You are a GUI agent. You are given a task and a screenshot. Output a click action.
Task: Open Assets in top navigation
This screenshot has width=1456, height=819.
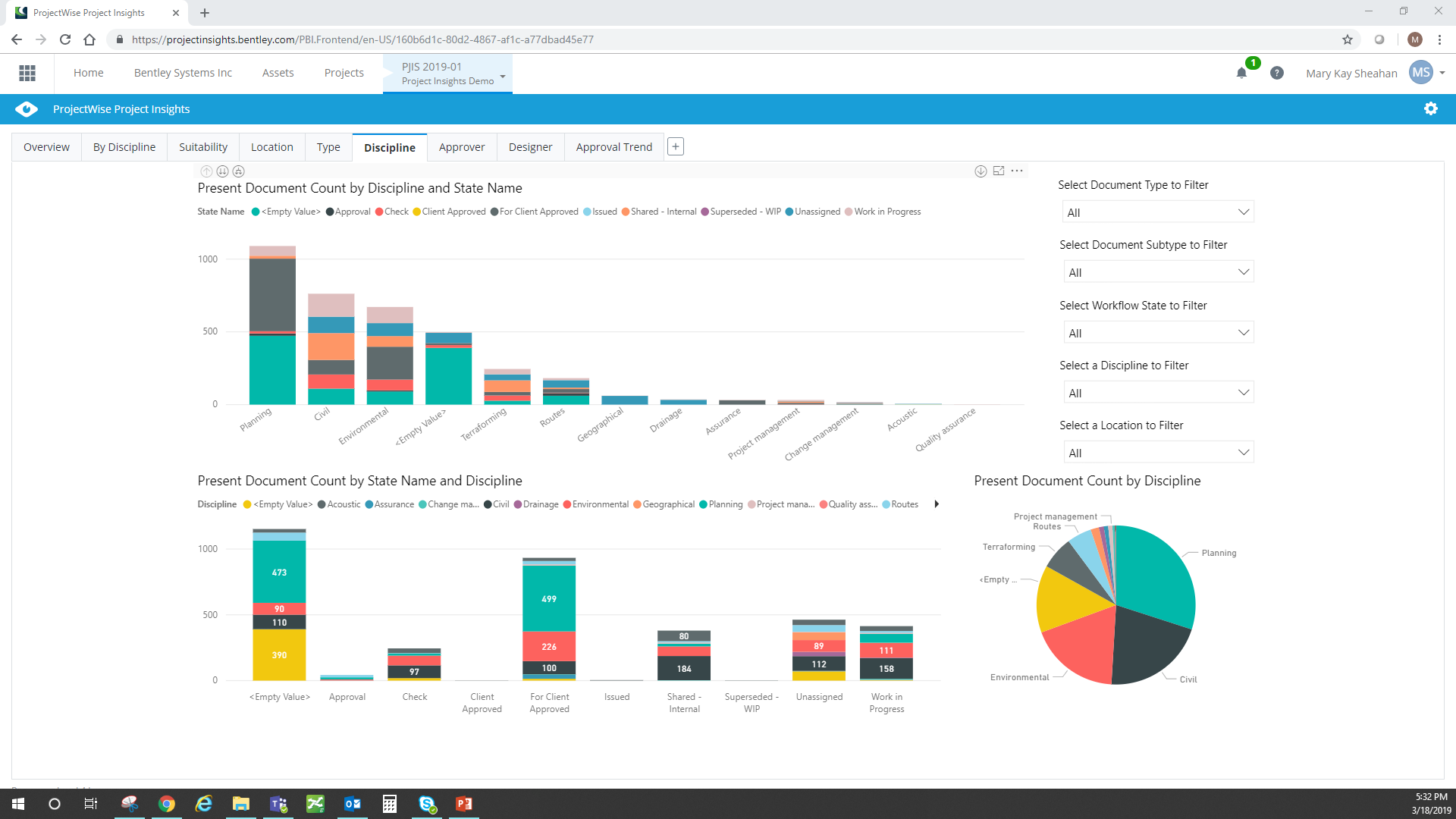point(278,73)
